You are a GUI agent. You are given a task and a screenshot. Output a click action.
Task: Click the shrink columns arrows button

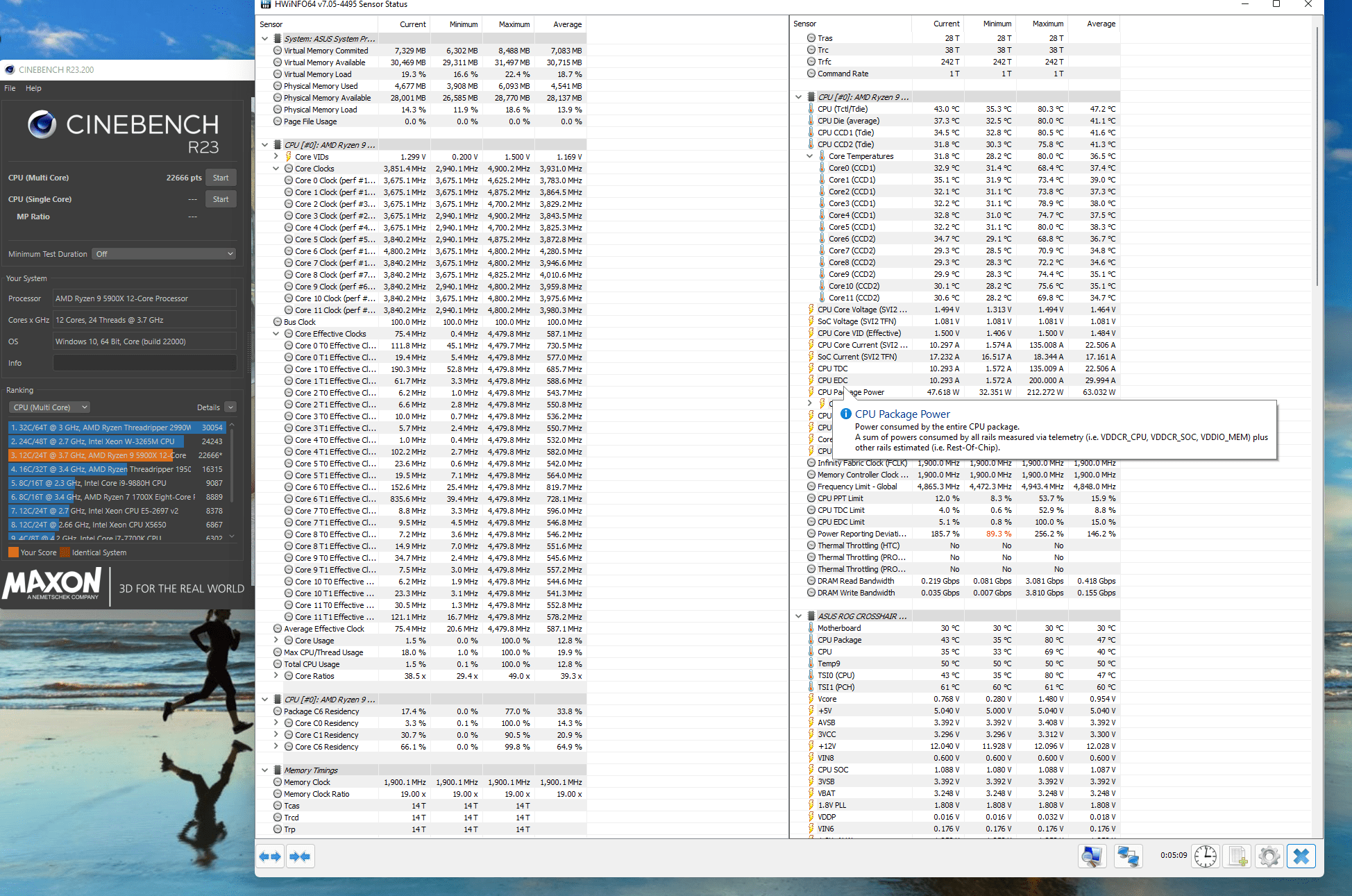[300, 856]
